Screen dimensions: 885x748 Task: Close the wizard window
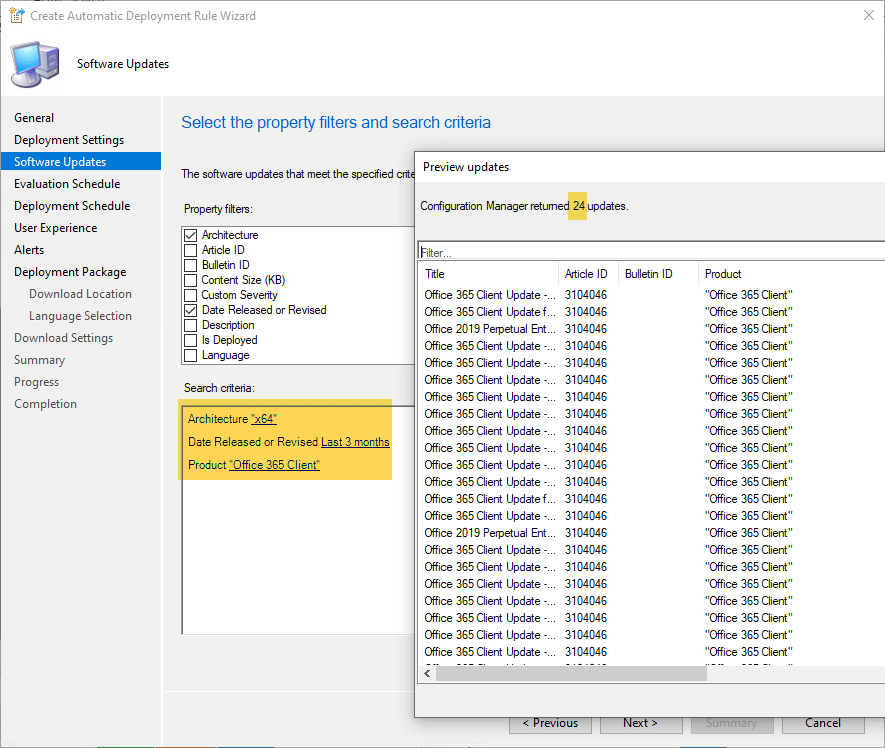865,16
